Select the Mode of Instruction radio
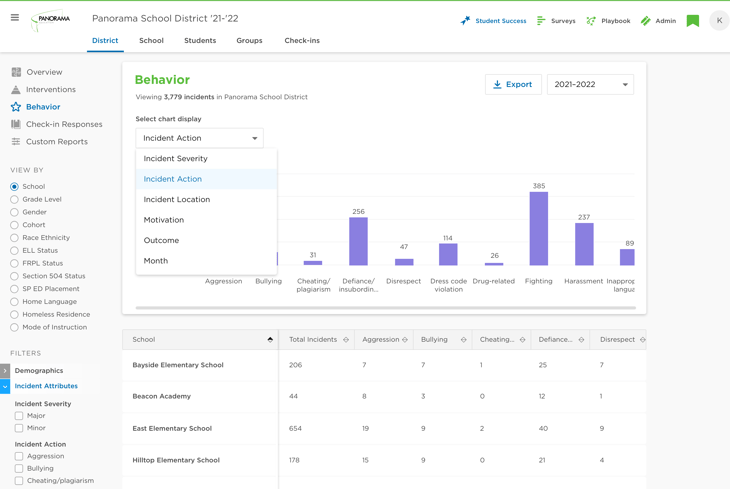The height and width of the screenshot is (489, 730). [14, 327]
